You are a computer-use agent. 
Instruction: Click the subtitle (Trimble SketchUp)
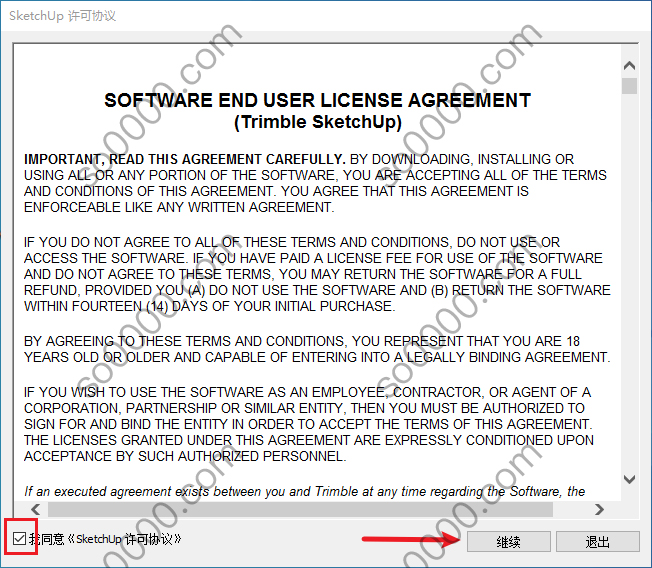point(318,122)
